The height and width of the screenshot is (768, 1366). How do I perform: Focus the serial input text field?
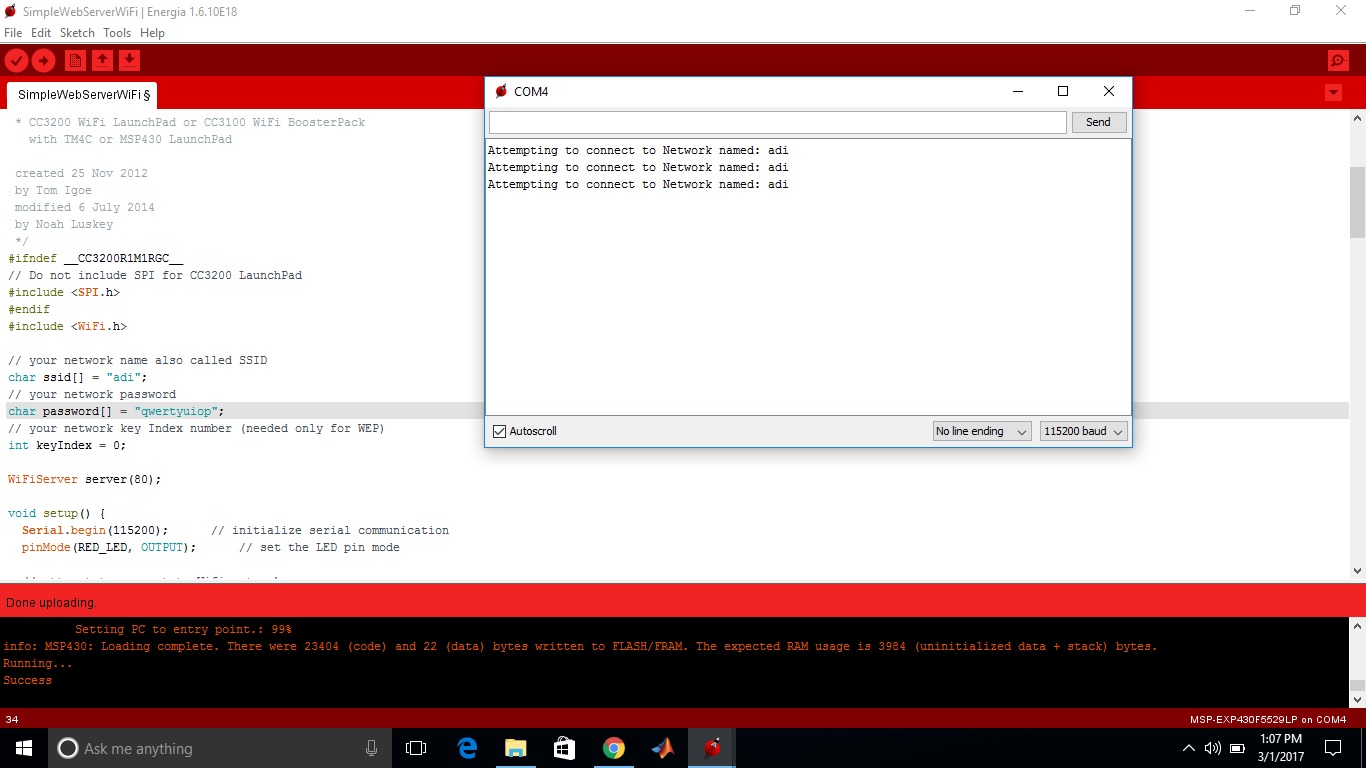tap(778, 122)
